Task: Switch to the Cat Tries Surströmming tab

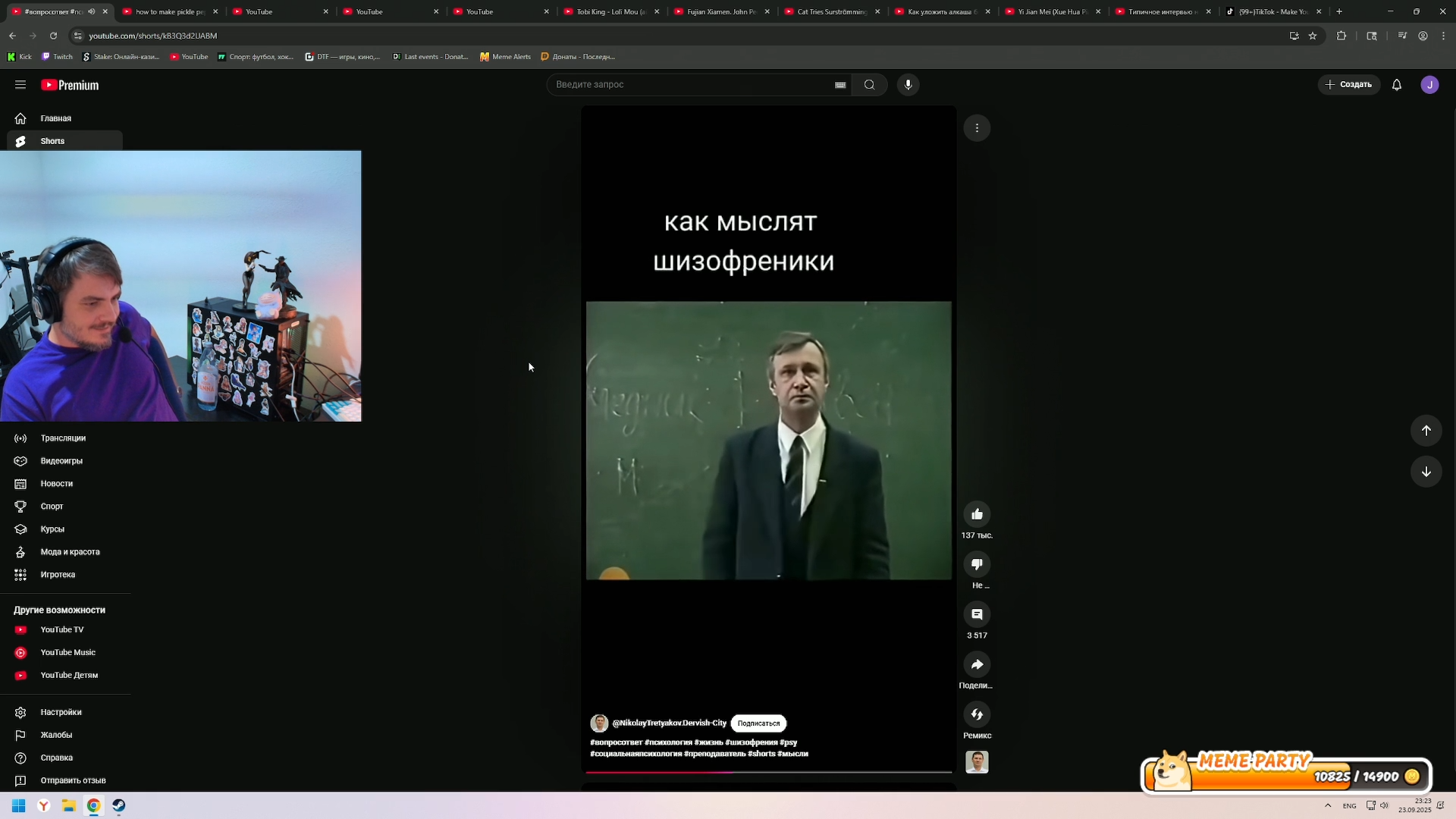Action: 830,11
